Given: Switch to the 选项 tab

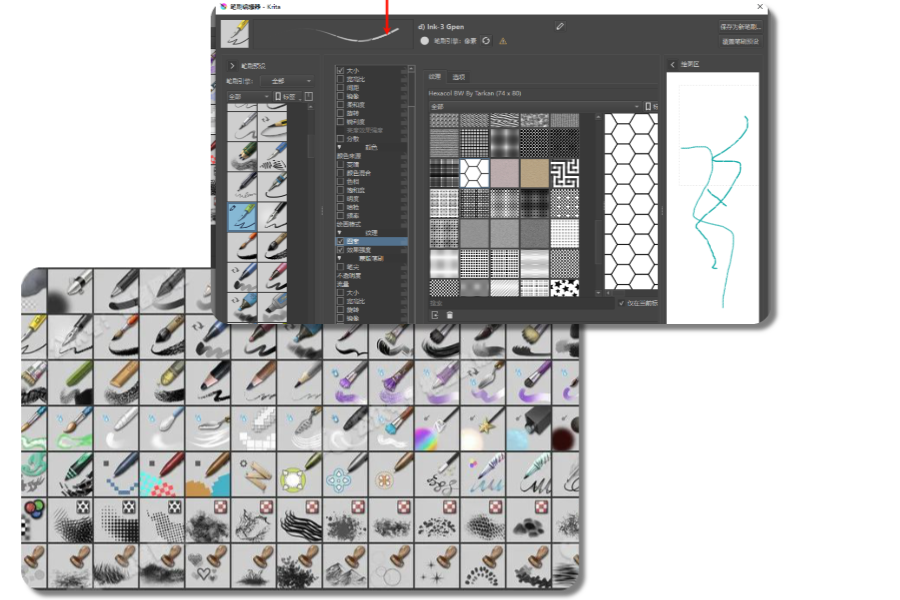Looking at the screenshot, I should [459, 76].
